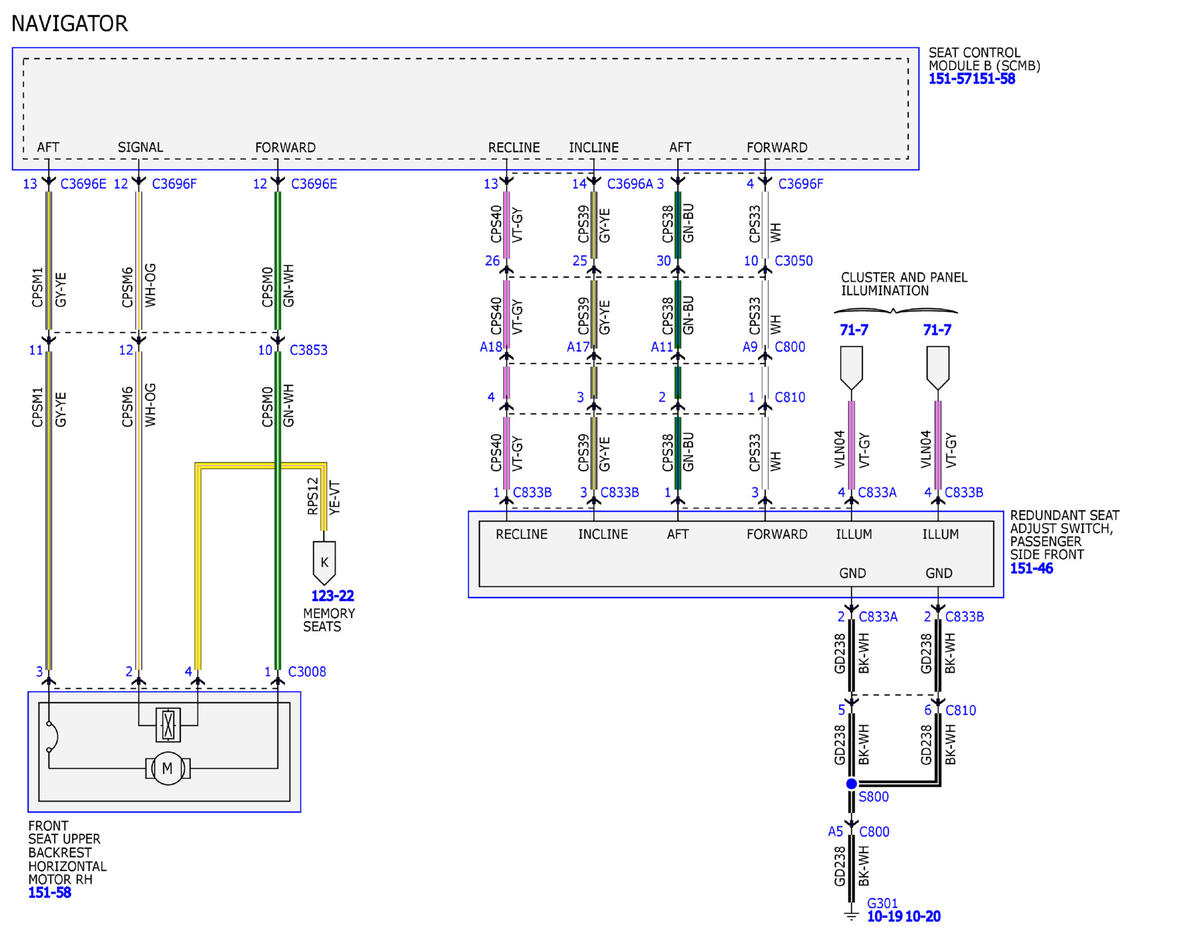Click connector label C3050
The height and width of the screenshot is (927, 1200).
796,262
